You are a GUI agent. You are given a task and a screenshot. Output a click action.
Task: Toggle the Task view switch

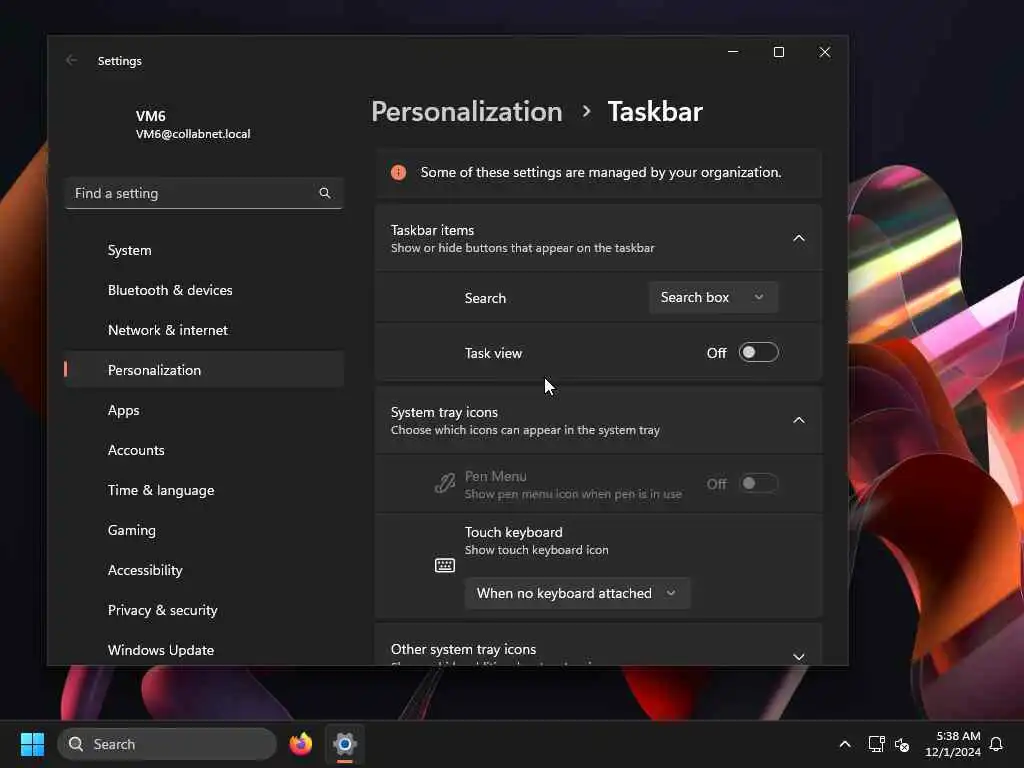click(x=758, y=353)
